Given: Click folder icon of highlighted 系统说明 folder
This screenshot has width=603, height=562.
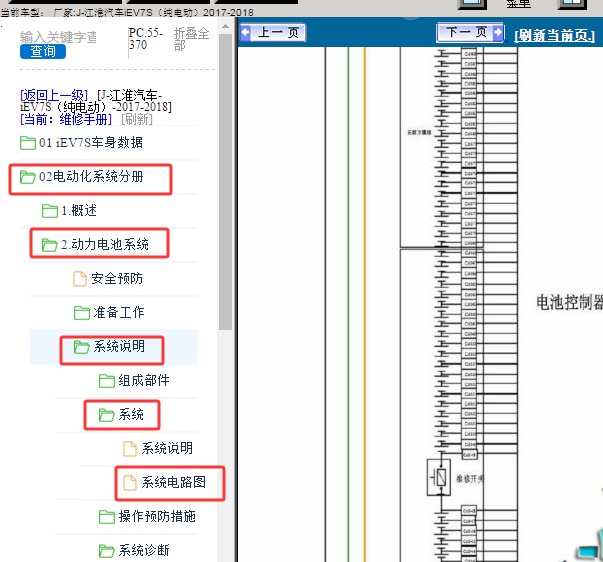Looking at the screenshot, I should (x=82, y=347).
